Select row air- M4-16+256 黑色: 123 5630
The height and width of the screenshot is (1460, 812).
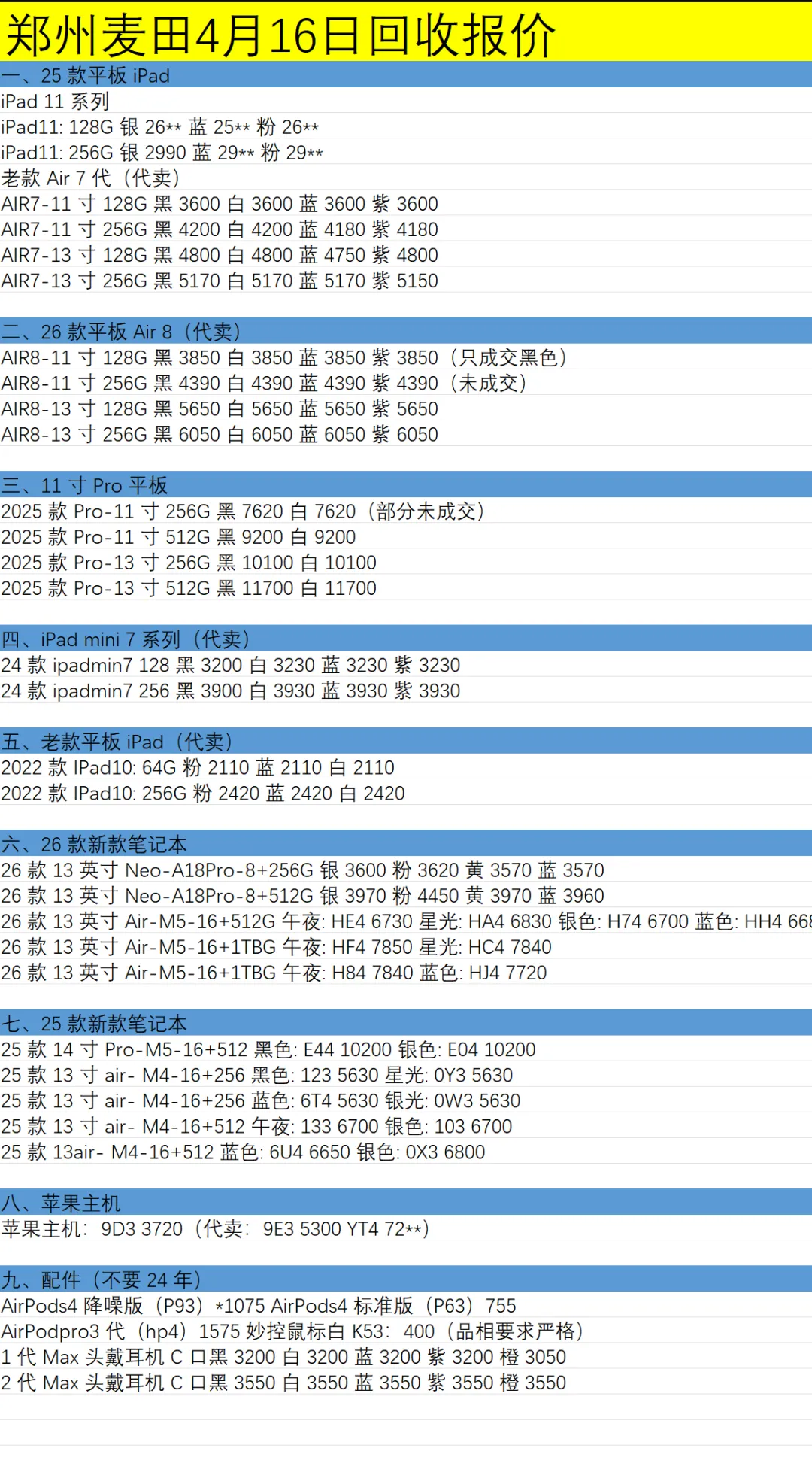pos(406,1073)
